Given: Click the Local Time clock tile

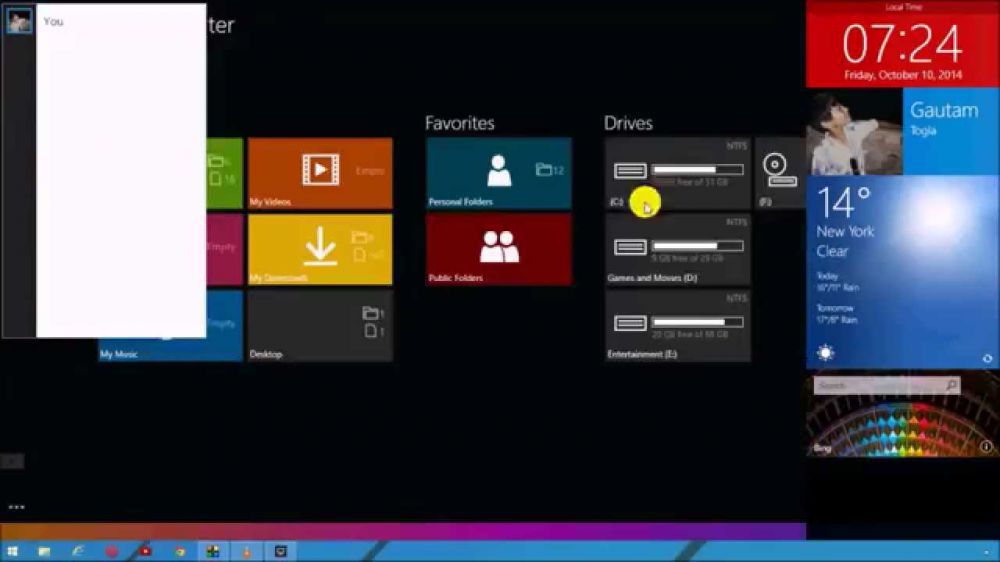Looking at the screenshot, I should pyautogui.click(x=902, y=44).
